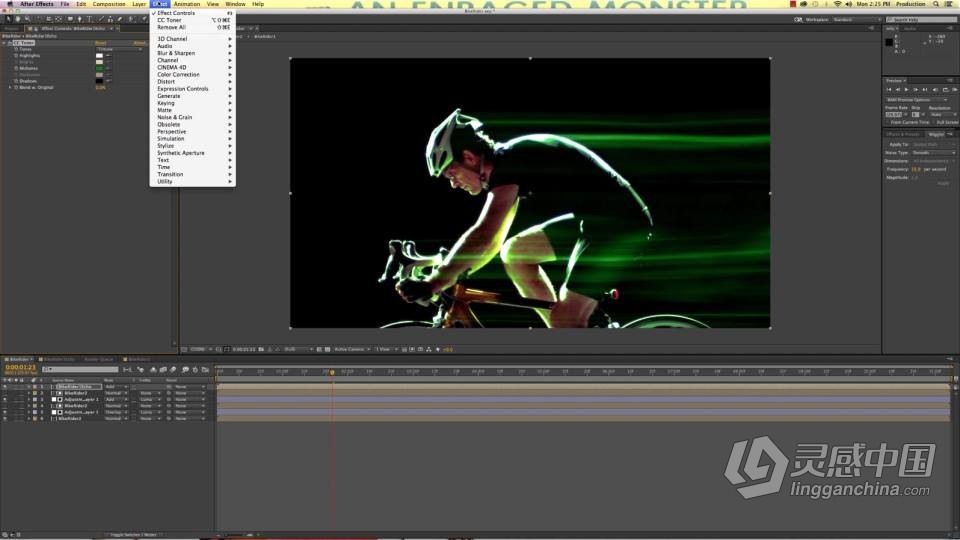The height and width of the screenshot is (540, 960).
Task: Start RAM preview in Preview panel
Action: pyautogui.click(x=954, y=89)
